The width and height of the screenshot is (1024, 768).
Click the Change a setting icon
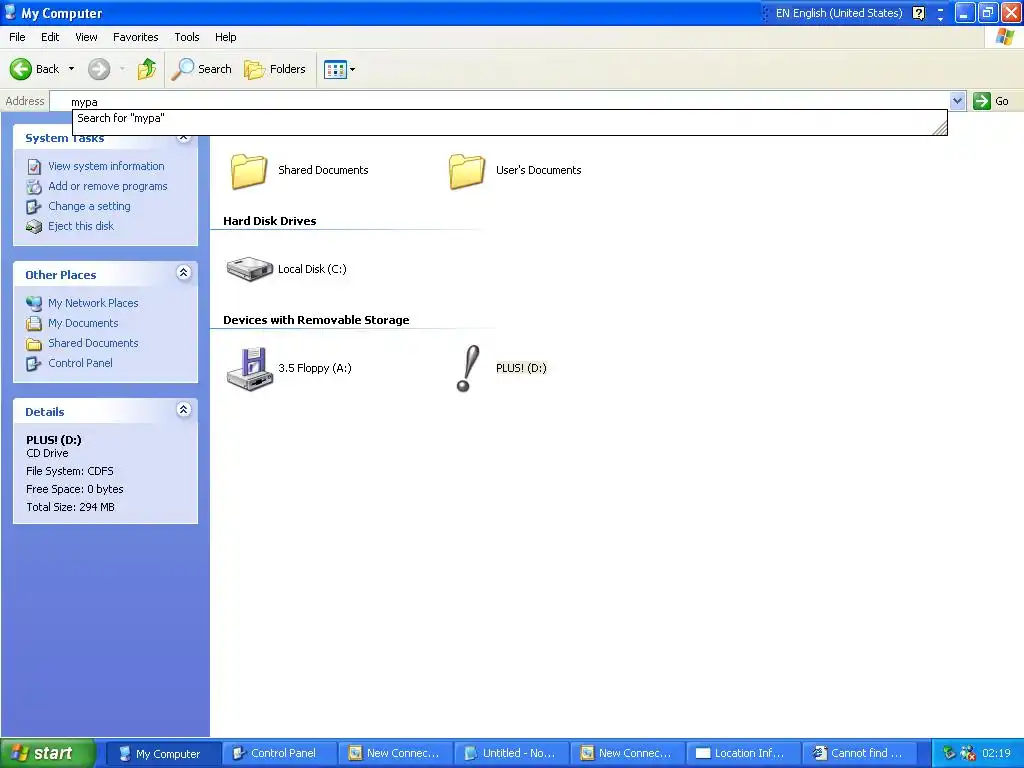coord(34,206)
